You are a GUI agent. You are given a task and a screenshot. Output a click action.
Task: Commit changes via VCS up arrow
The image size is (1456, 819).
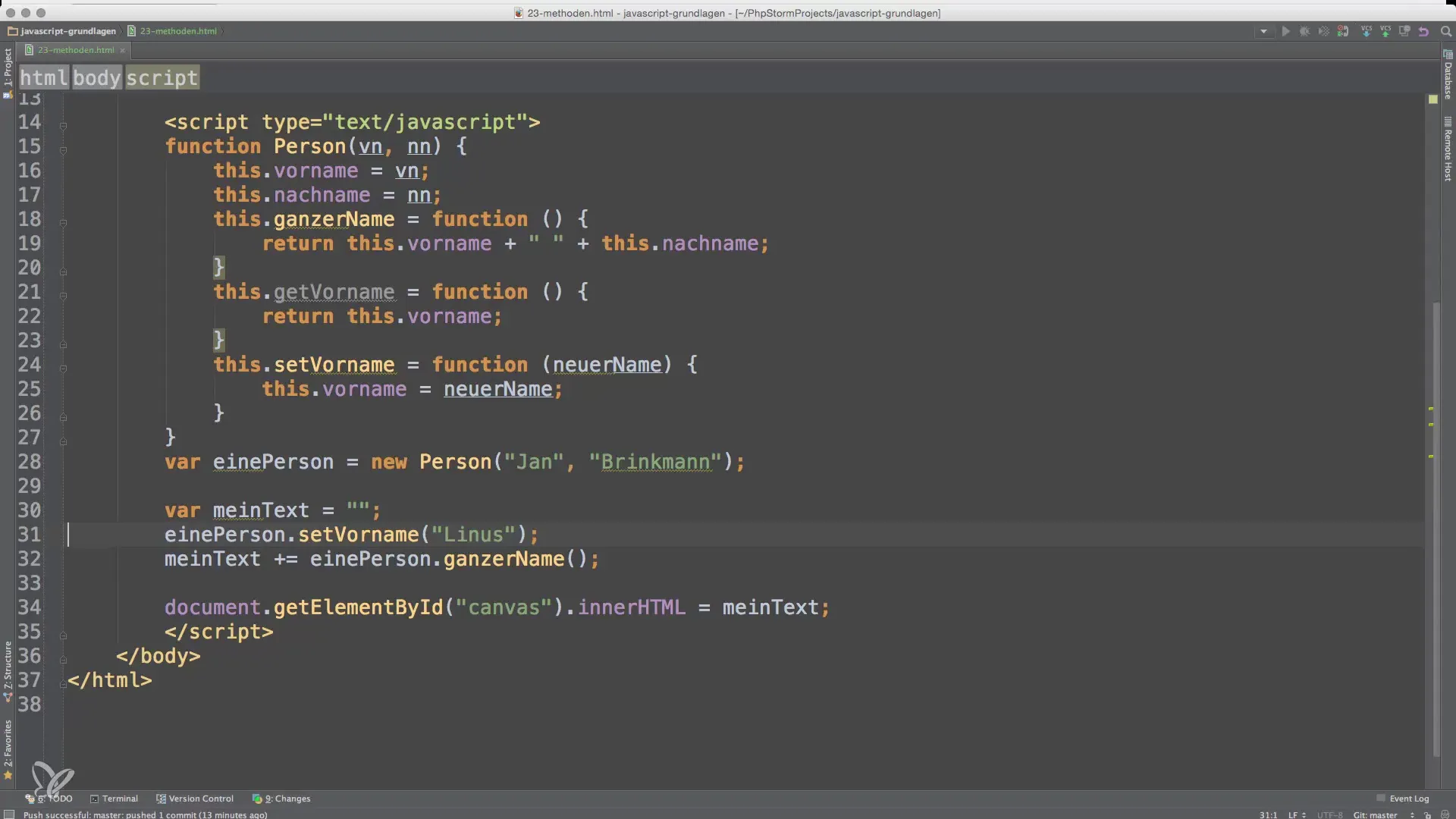pyautogui.click(x=1385, y=32)
